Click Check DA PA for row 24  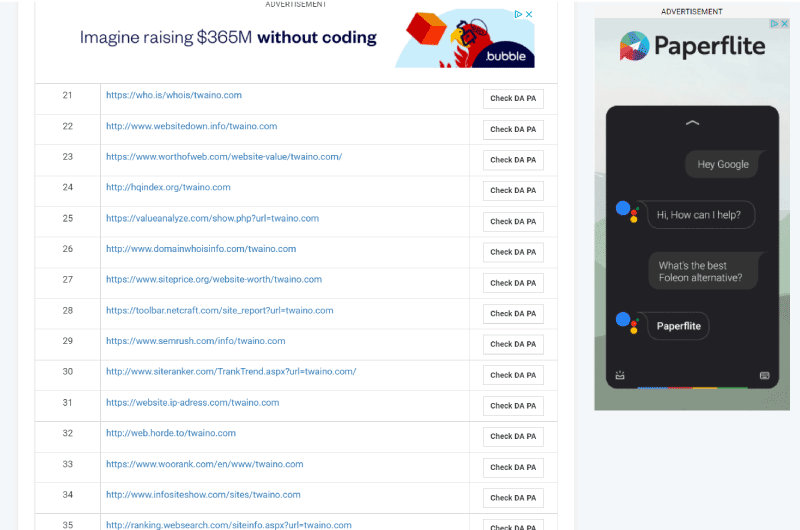(513, 190)
